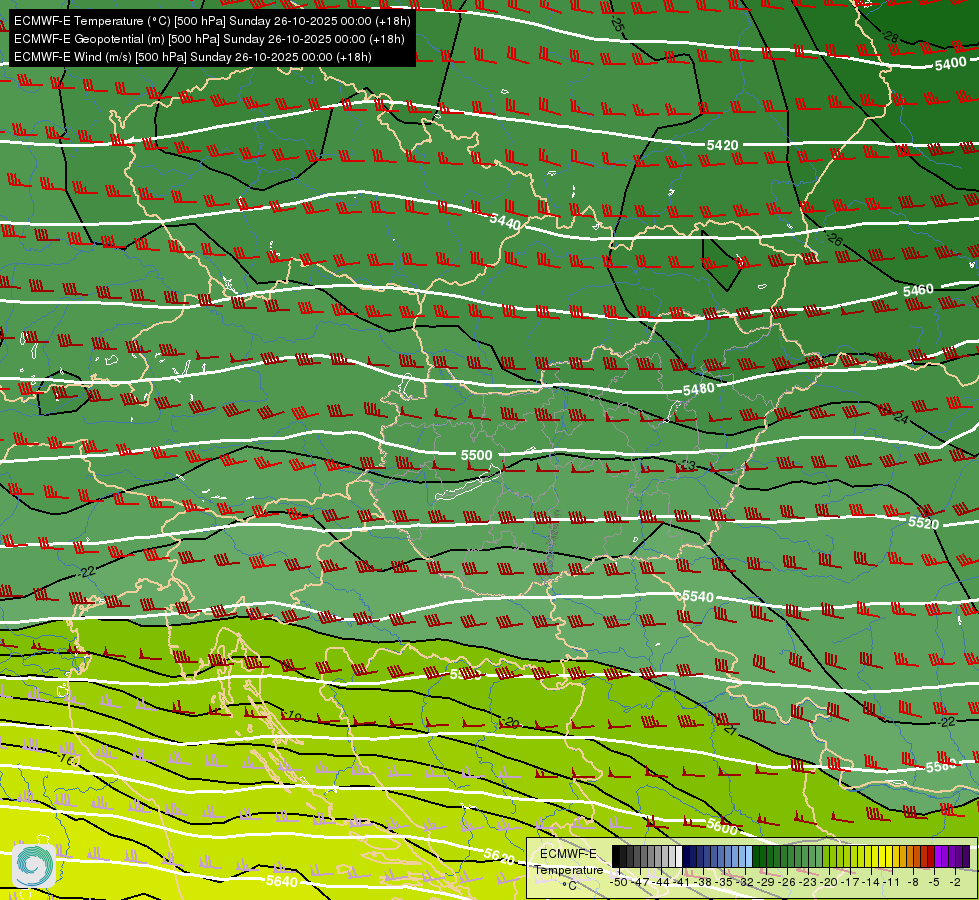
Task: Click the 5640 geopotential contour label
Action: point(282,881)
